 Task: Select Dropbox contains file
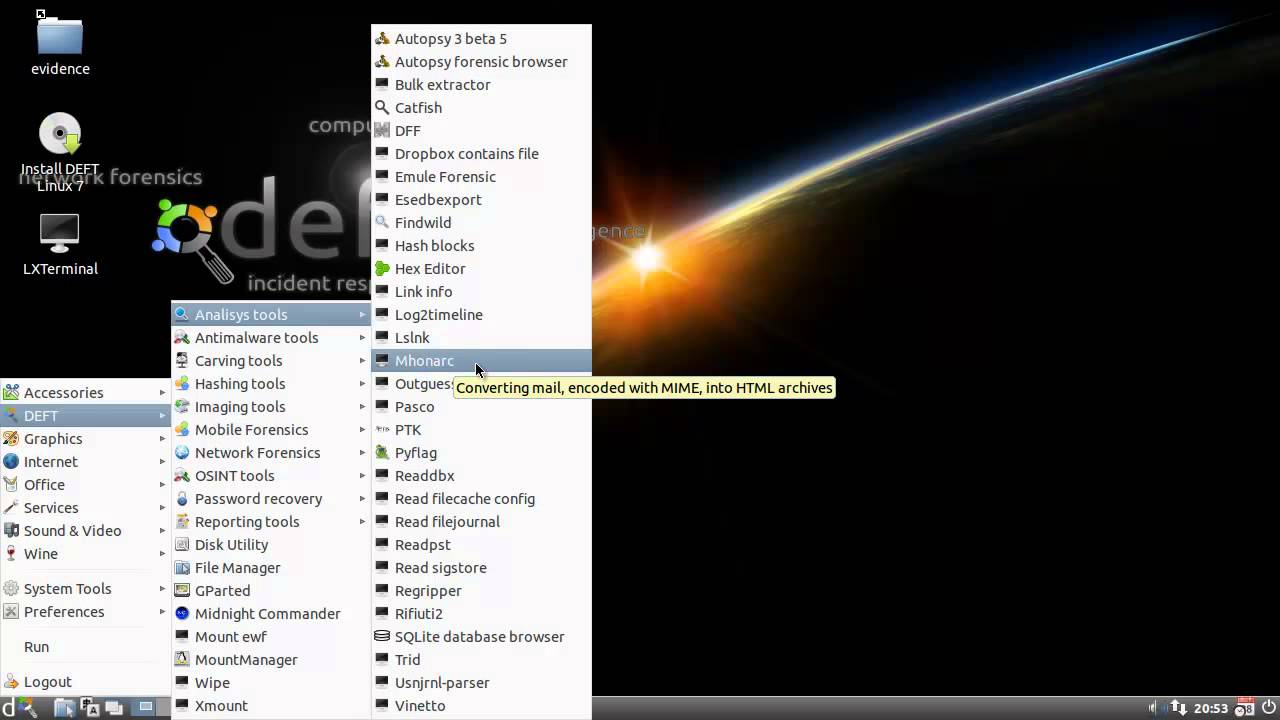(x=481, y=154)
